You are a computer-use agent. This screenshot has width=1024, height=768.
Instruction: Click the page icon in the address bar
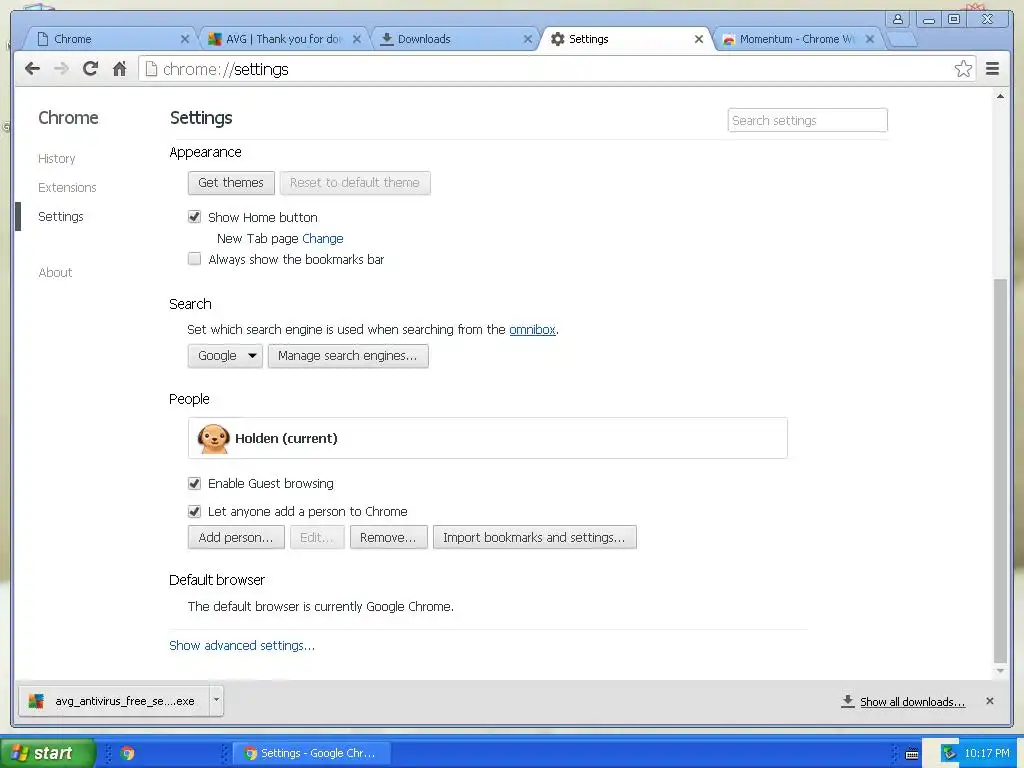coord(151,69)
